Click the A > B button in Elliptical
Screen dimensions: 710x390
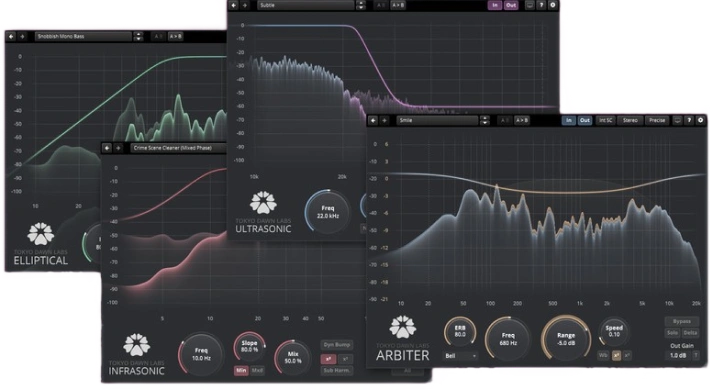tap(175, 36)
